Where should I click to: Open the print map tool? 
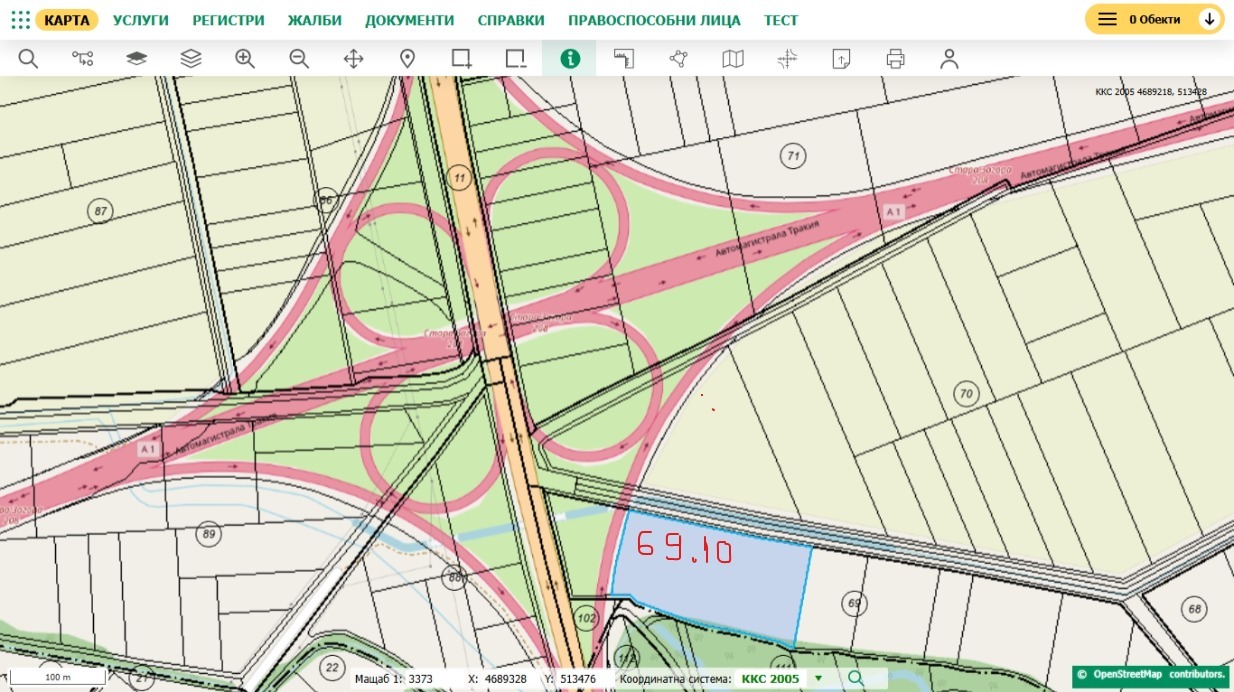click(x=895, y=59)
